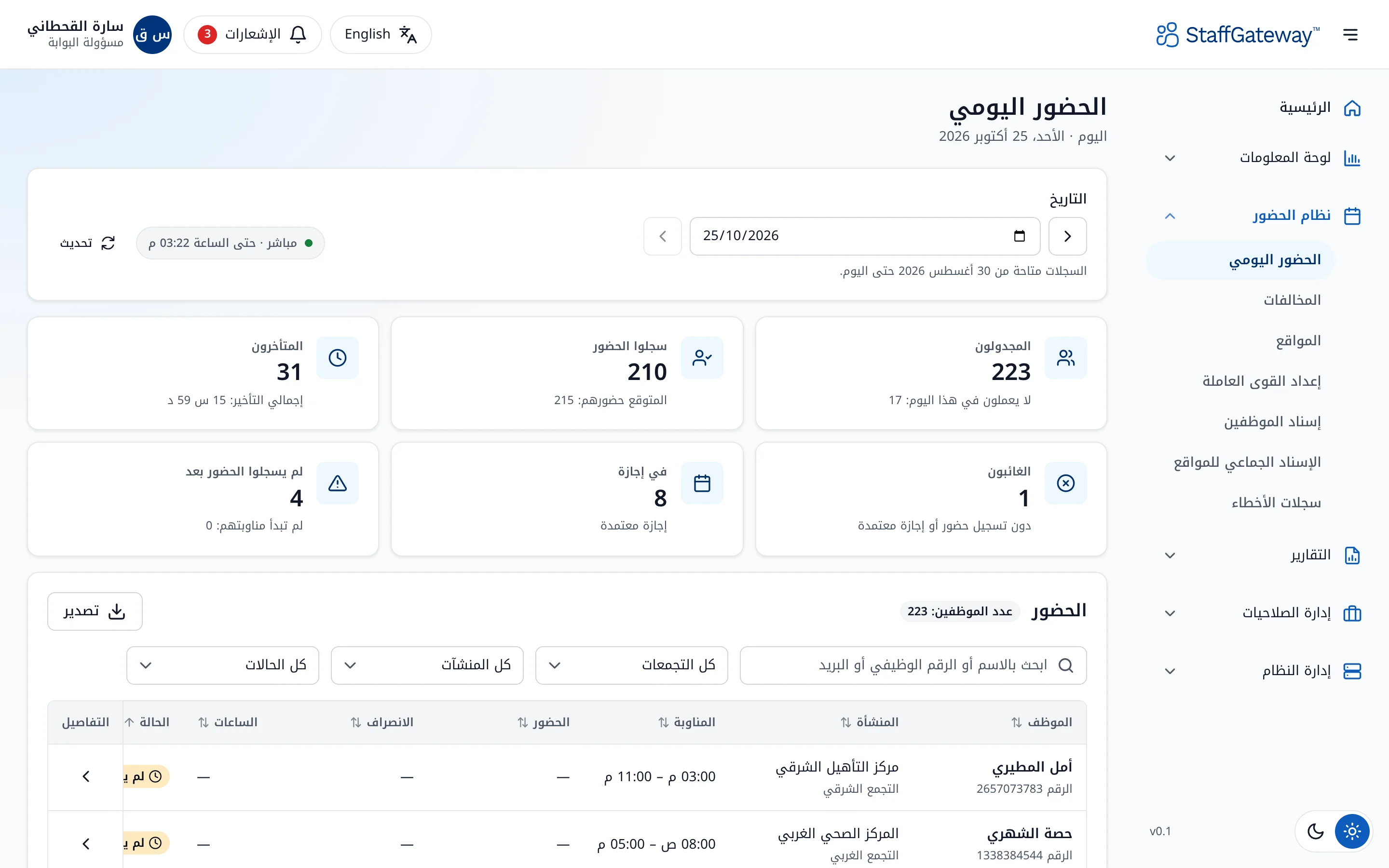Screen dimensions: 1389x868
Task: Open details for أمل المطيري row
Action: pos(86,777)
